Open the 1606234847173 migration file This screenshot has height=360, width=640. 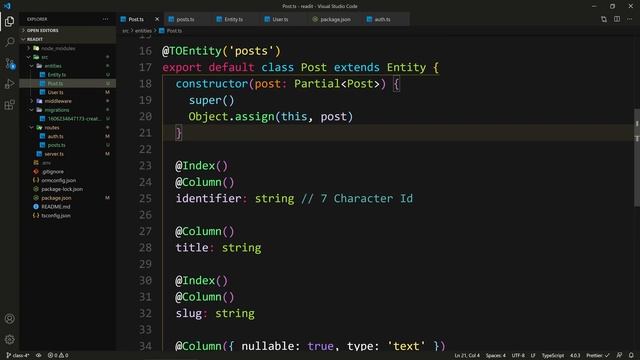point(73,119)
